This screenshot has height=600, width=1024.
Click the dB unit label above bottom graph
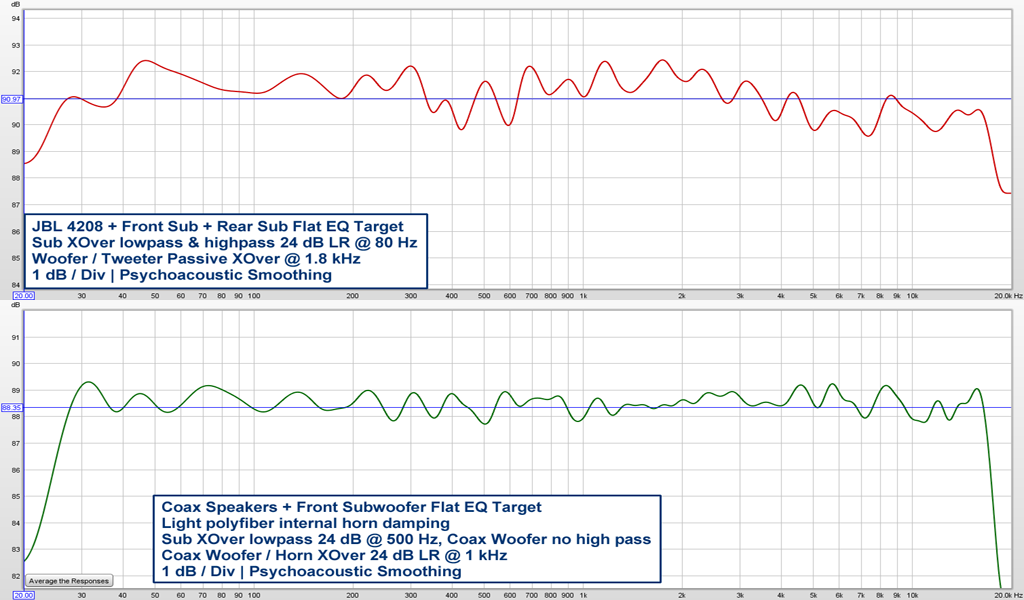coord(14,305)
